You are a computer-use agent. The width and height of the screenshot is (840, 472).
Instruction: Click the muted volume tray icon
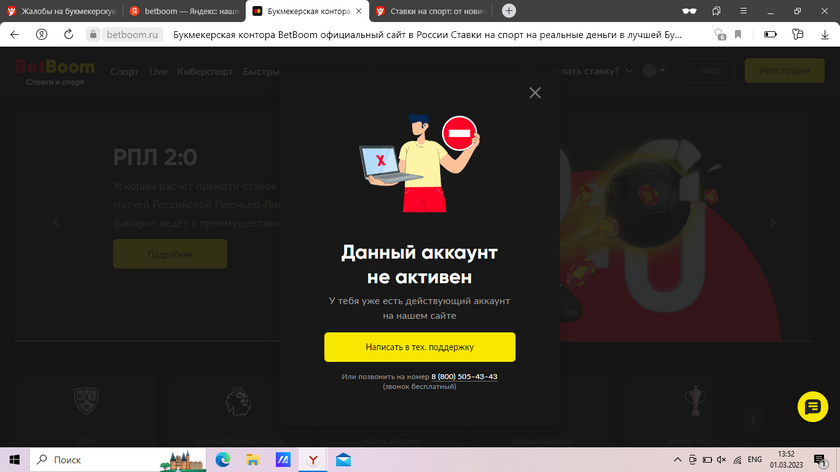pyautogui.click(x=722, y=460)
